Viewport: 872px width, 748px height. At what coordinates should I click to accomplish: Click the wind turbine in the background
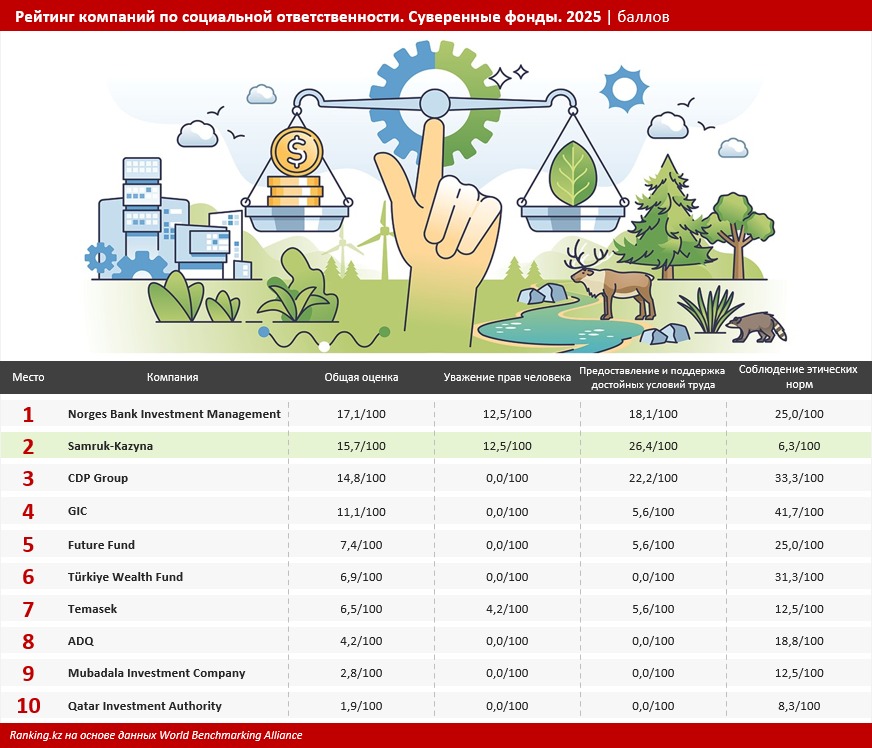tap(382, 238)
